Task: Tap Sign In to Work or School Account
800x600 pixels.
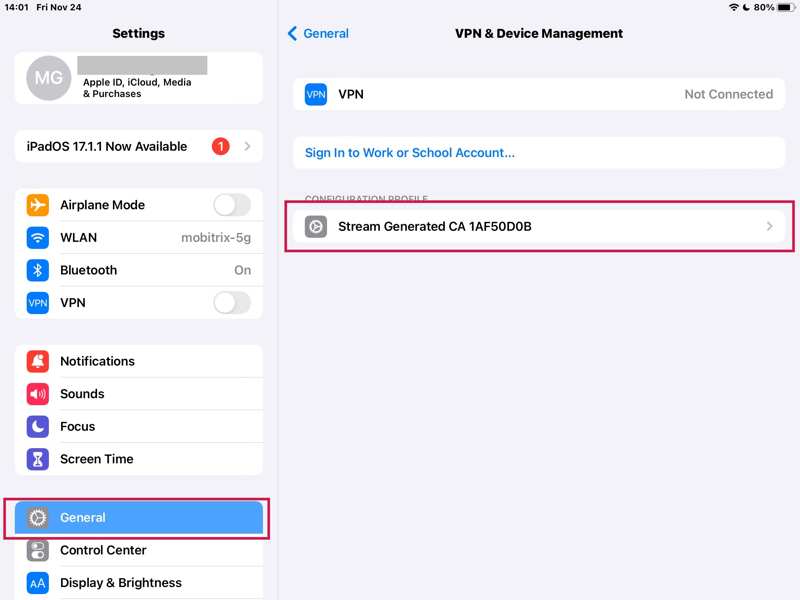Action: point(410,153)
